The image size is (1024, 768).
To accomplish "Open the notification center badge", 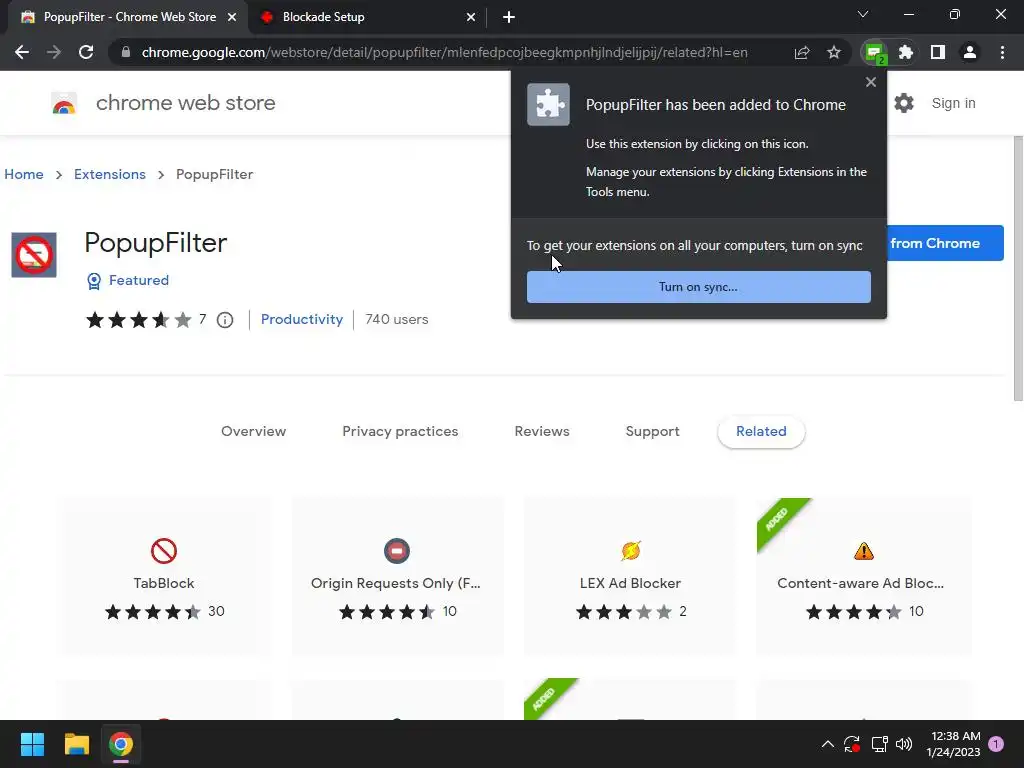I will 997,744.
